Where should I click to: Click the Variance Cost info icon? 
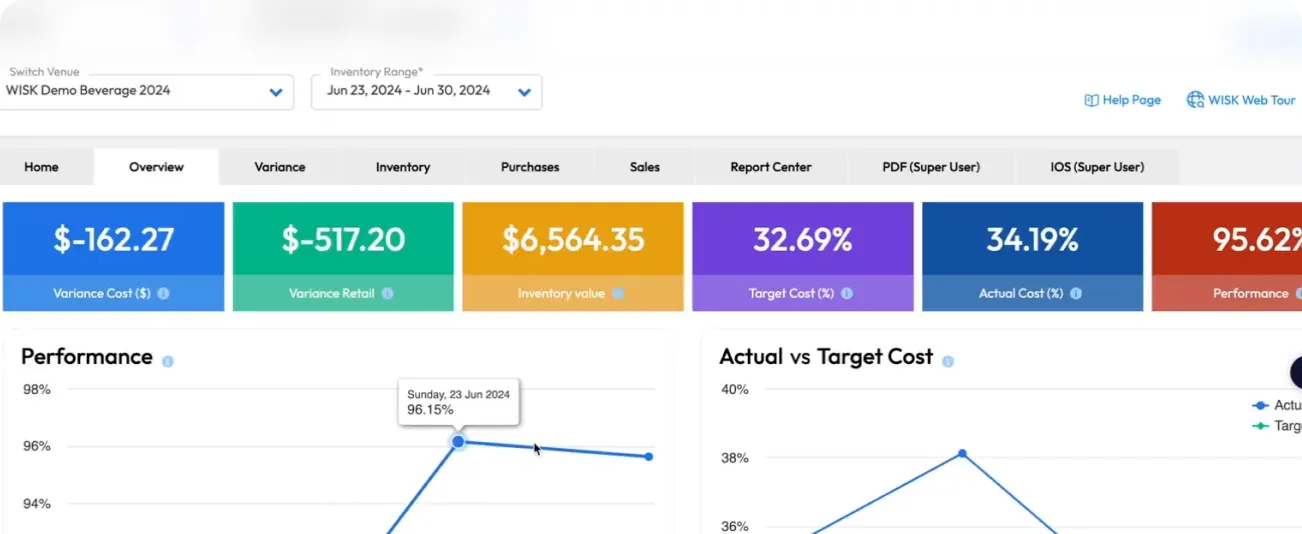[x=163, y=294]
